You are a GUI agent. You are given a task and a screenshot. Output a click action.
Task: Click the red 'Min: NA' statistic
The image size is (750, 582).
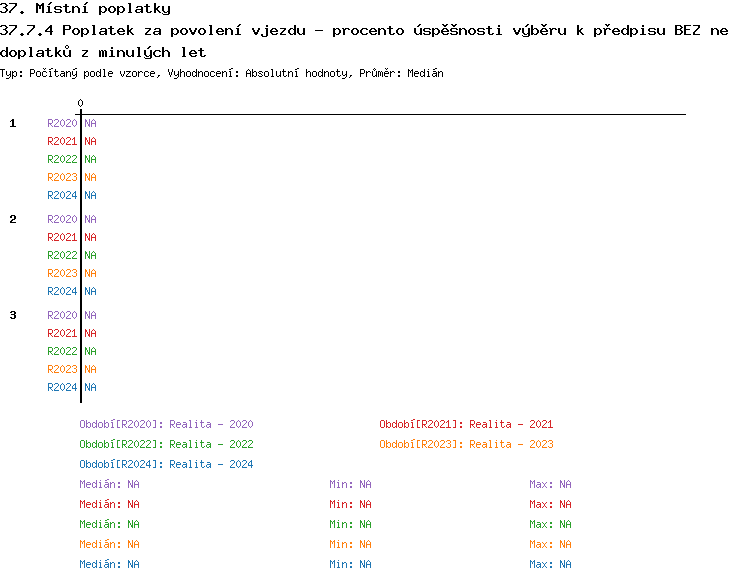pyautogui.click(x=350, y=504)
